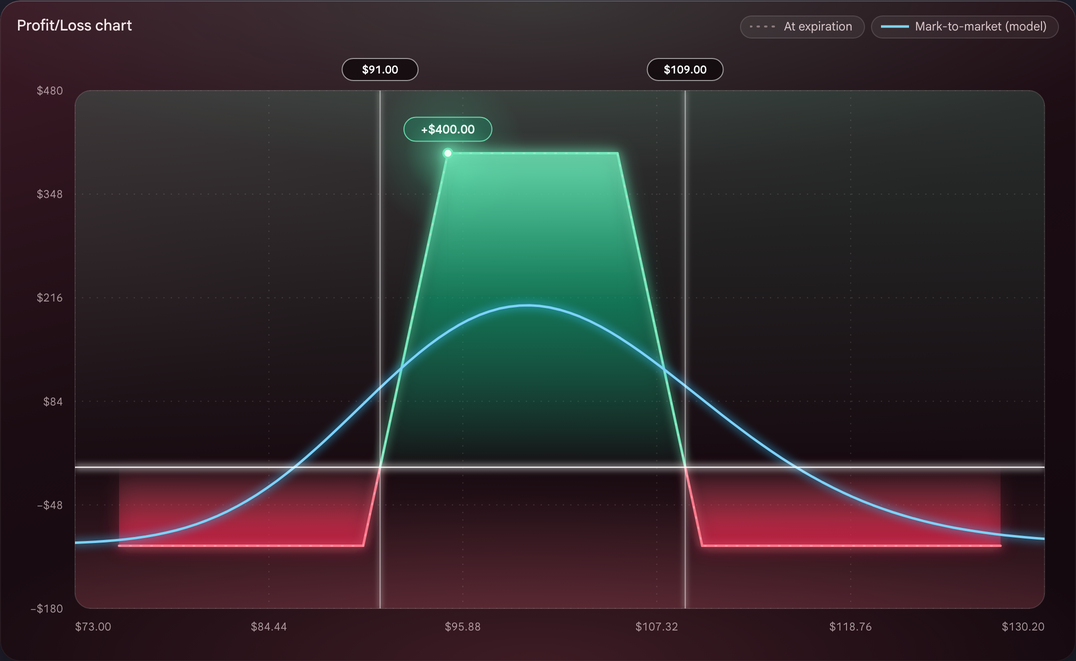
Task: Click the –$180 y-axis label
Action: click(x=47, y=609)
